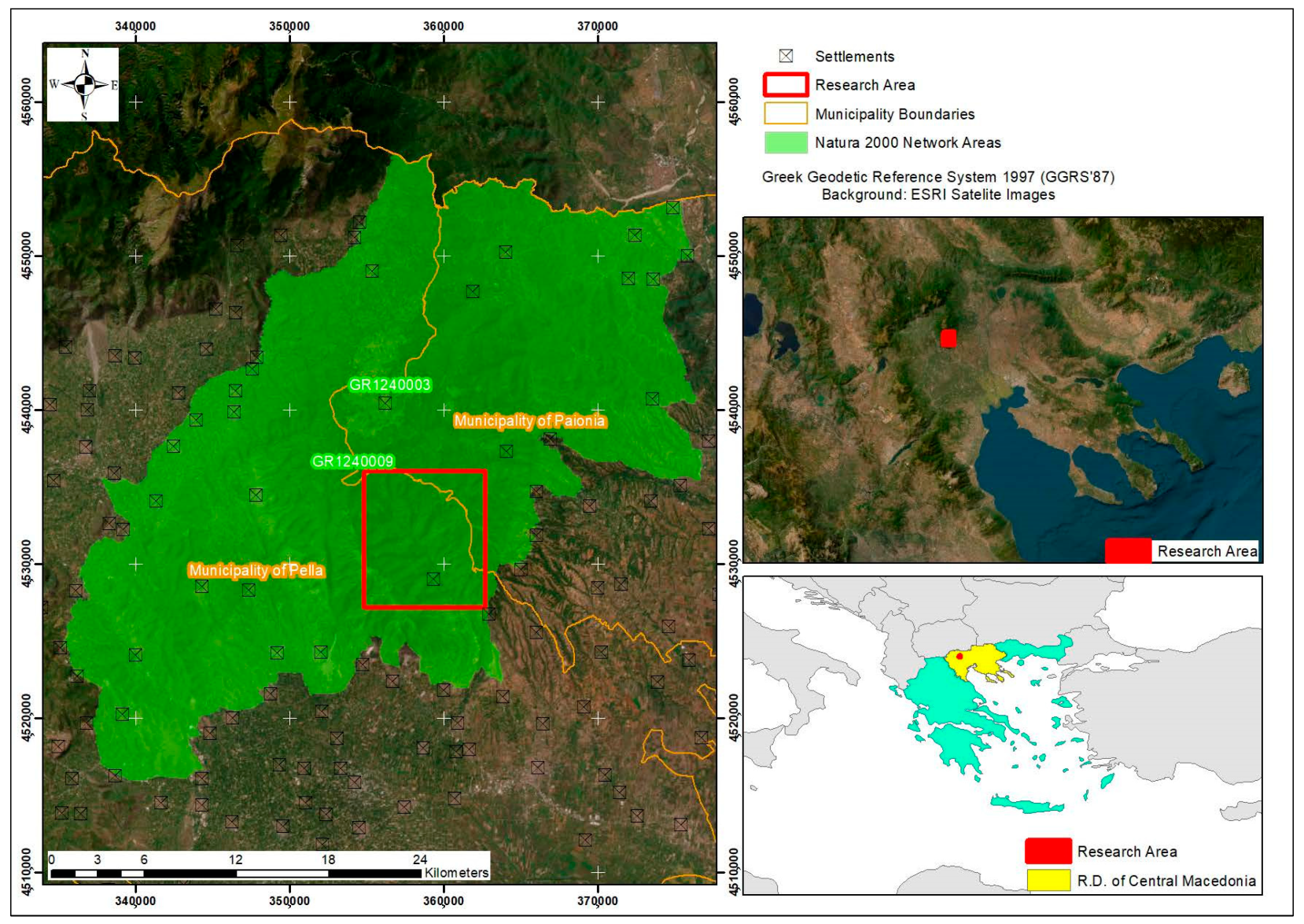Click the settlement marker inside the red research rectangle

[x=433, y=579]
